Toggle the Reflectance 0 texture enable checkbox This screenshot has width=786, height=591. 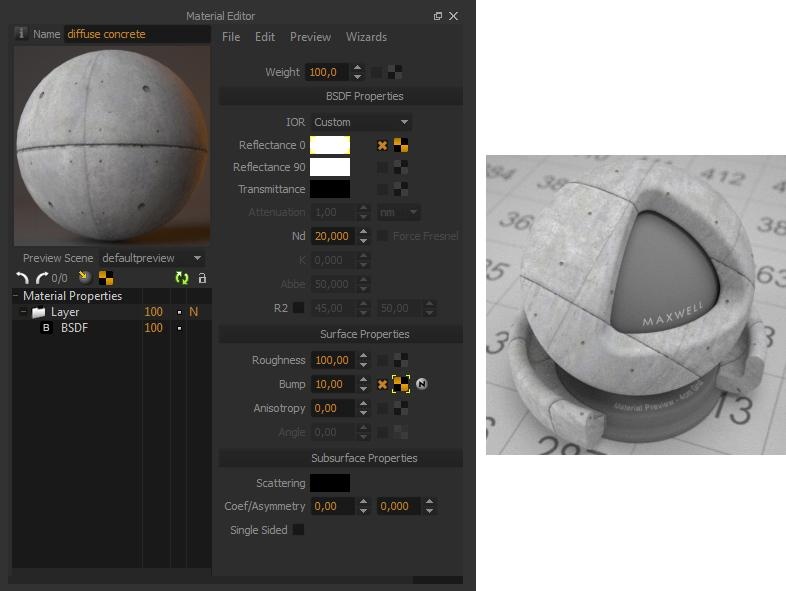tap(381, 145)
